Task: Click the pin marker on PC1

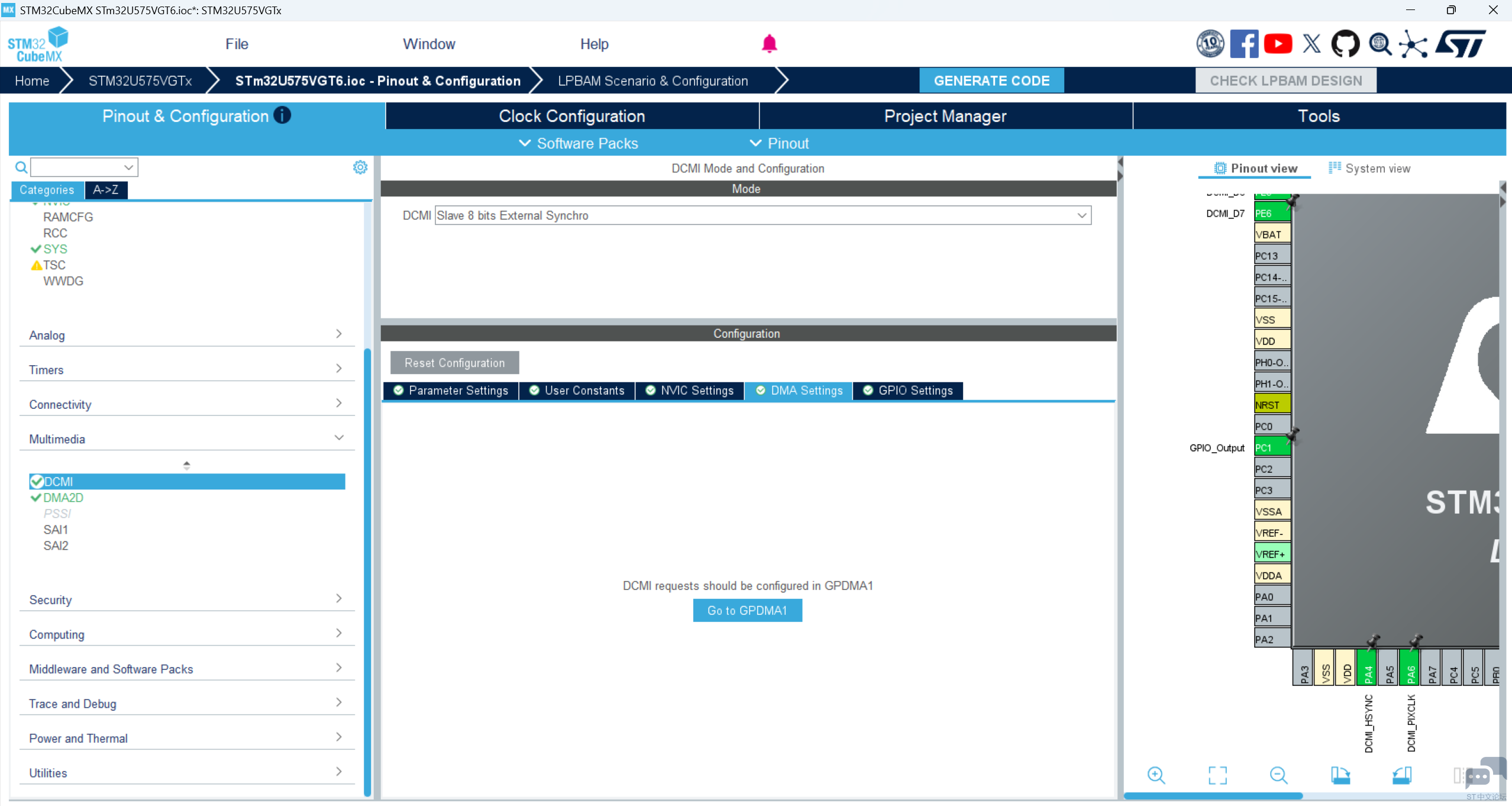Action: pyautogui.click(x=1292, y=435)
